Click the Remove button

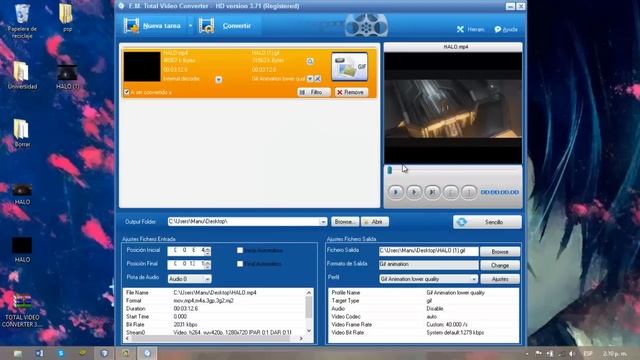tap(351, 92)
